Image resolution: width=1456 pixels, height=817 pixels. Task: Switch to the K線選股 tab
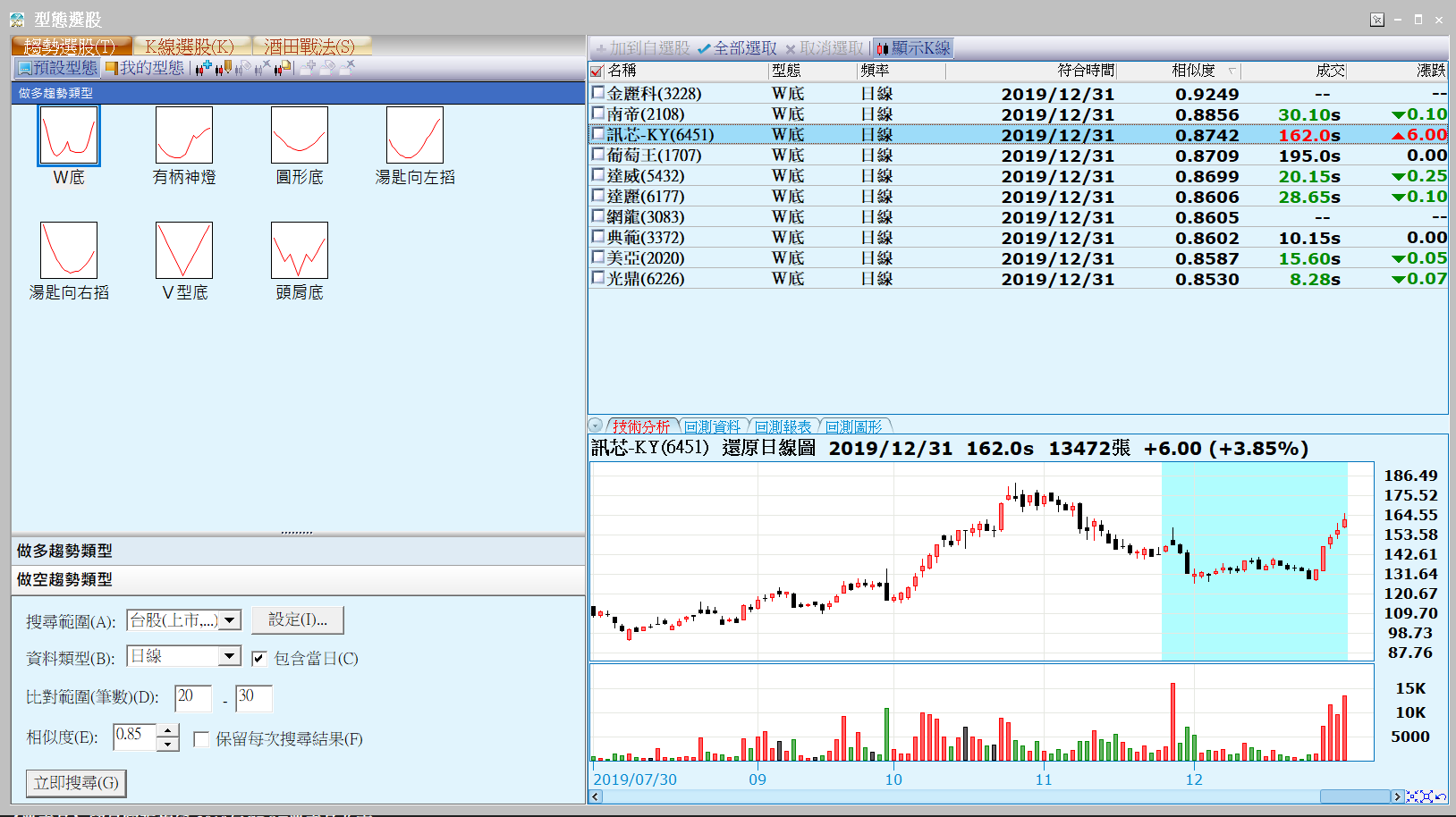coord(190,46)
